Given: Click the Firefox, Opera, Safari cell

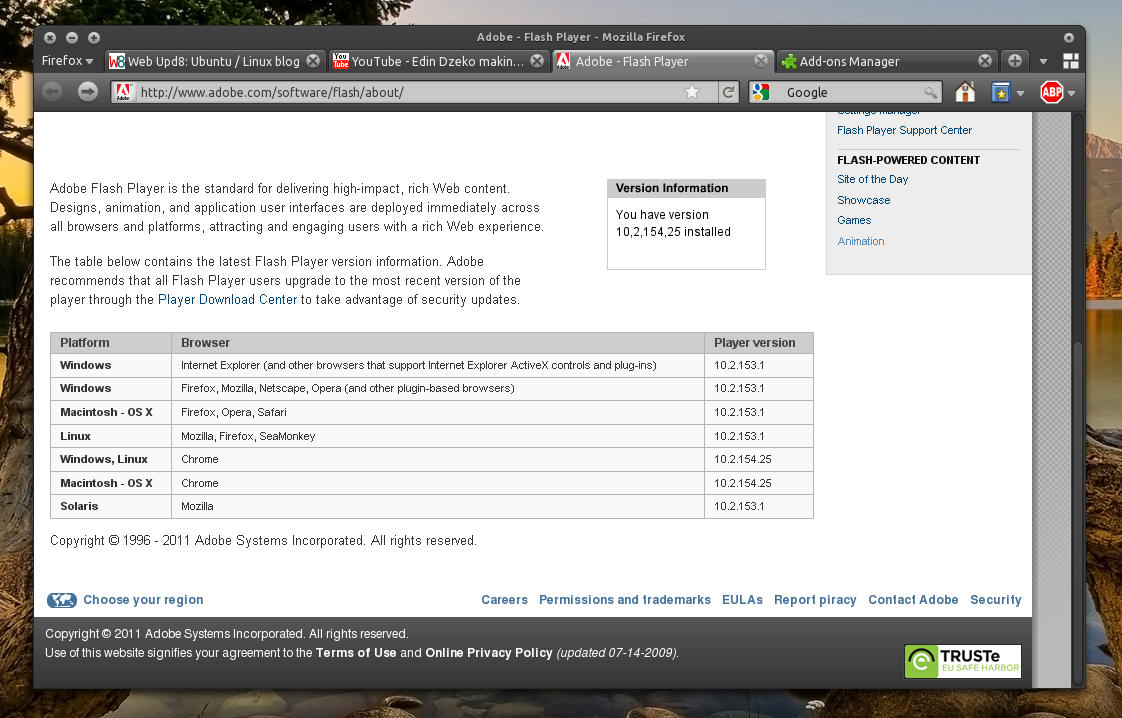Looking at the screenshot, I should coord(438,412).
